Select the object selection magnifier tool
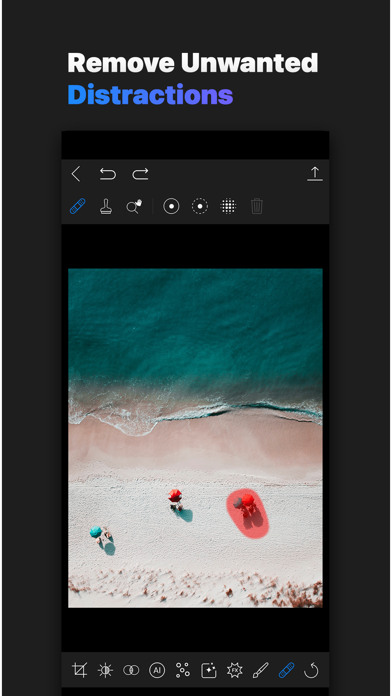The width and height of the screenshot is (392, 696). coord(134,206)
